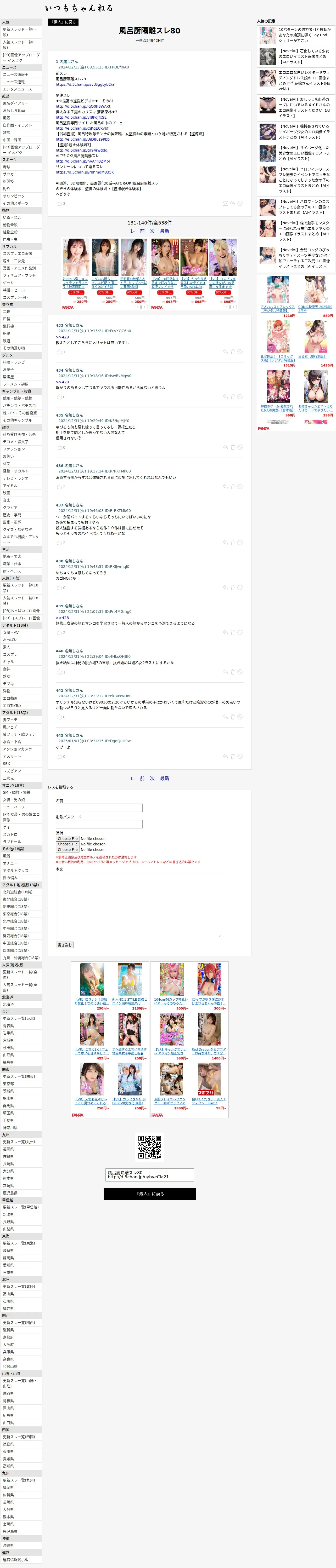Open 料理・レシピ category

[x=21, y=363]
